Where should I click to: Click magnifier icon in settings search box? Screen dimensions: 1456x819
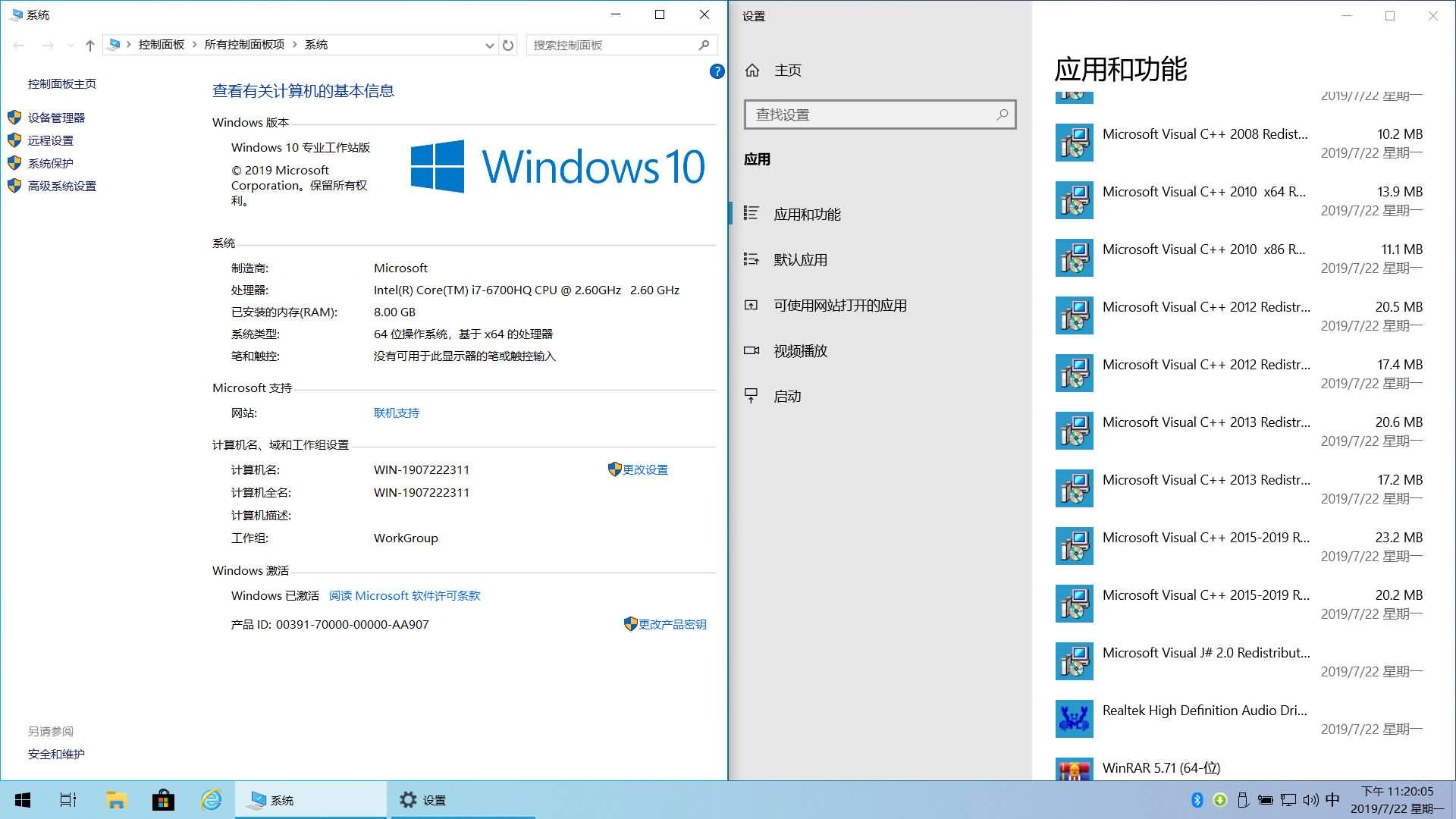coord(1002,115)
